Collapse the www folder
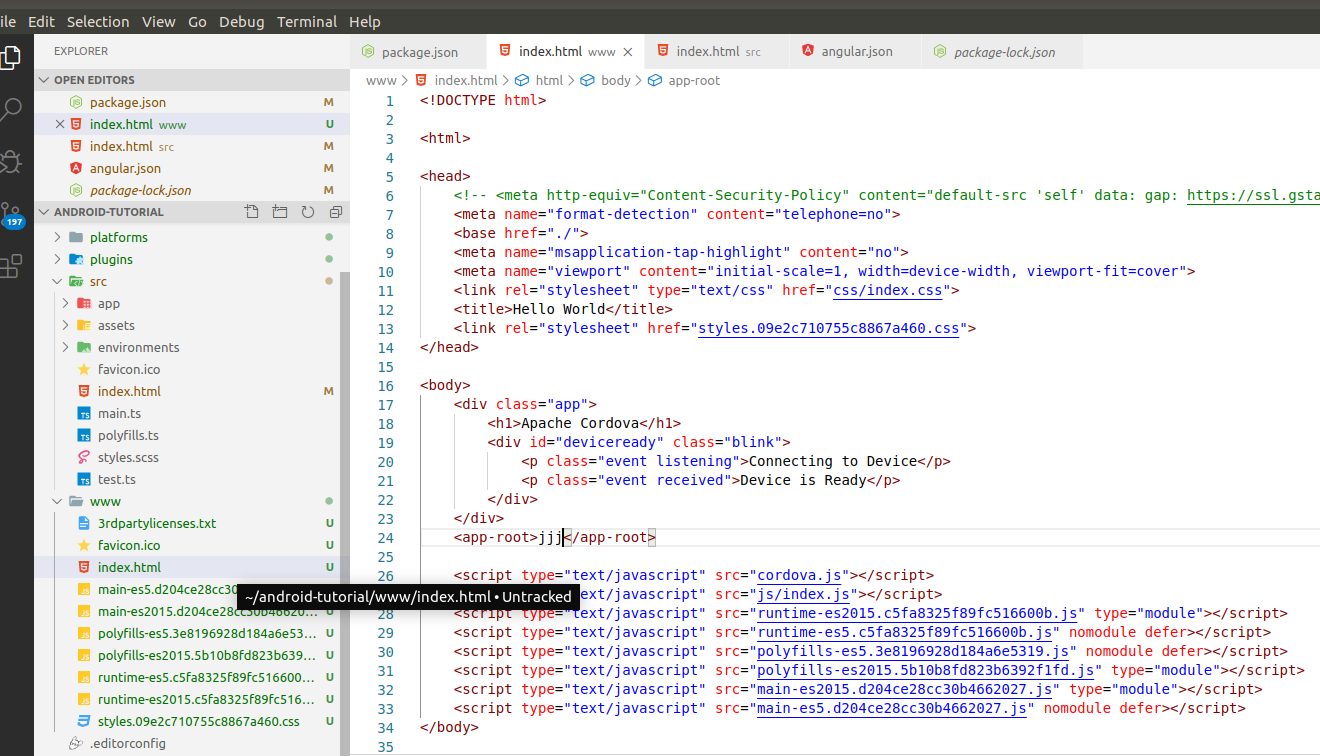 pyautogui.click(x=57, y=501)
